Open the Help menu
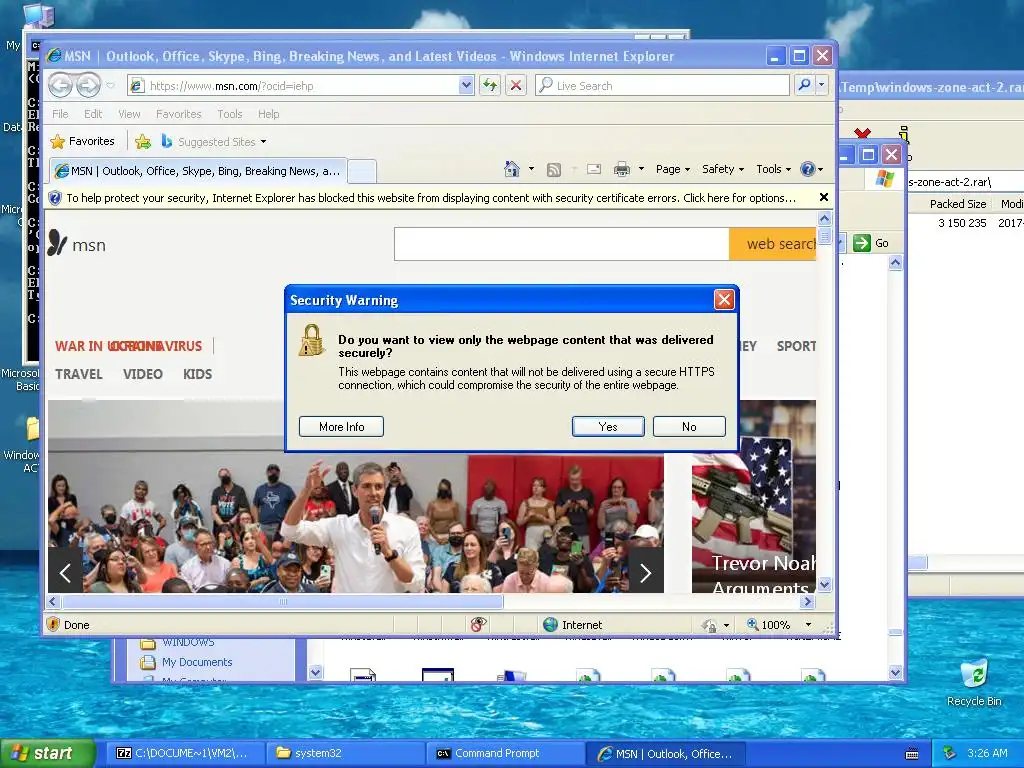 point(268,114)
